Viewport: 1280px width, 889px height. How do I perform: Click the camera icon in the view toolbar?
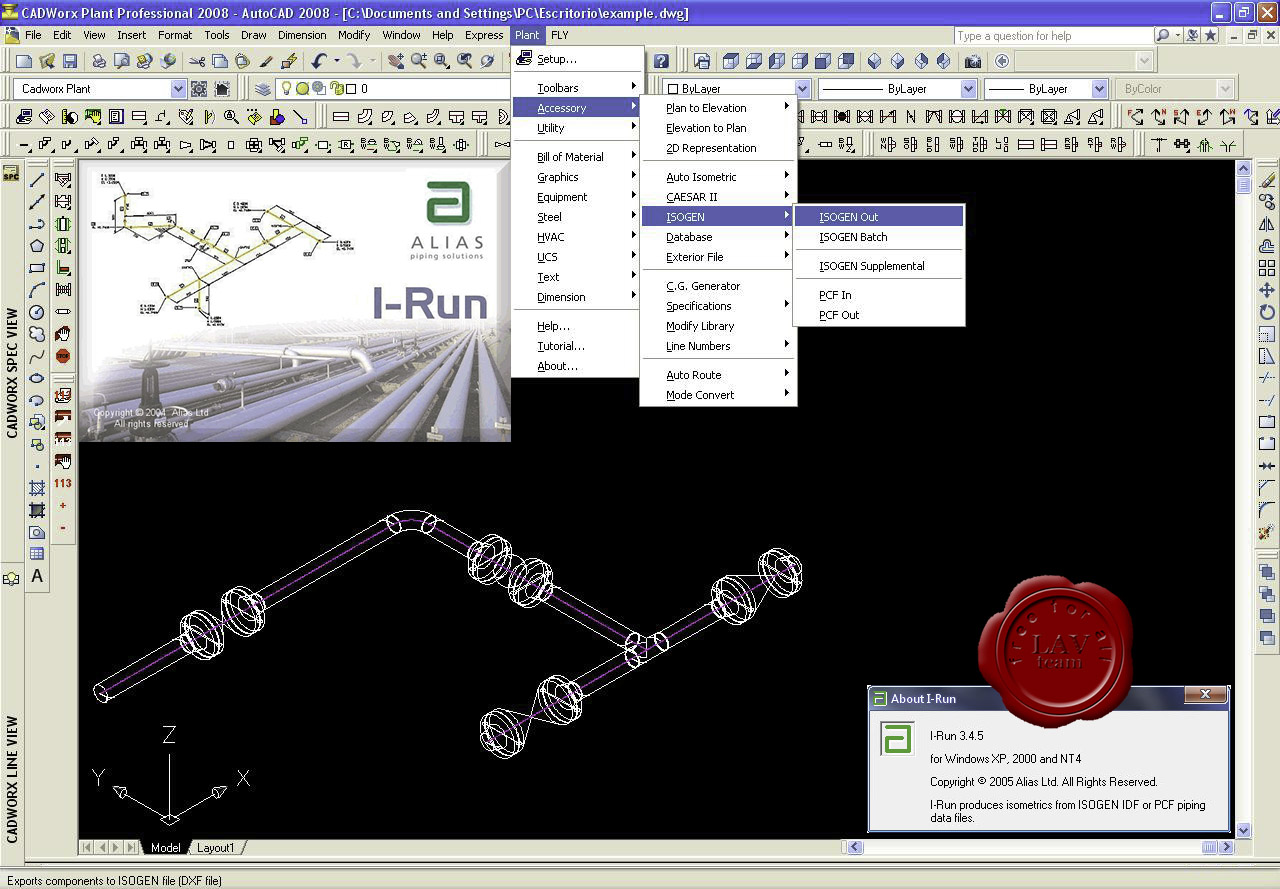(x=973, y=61)
